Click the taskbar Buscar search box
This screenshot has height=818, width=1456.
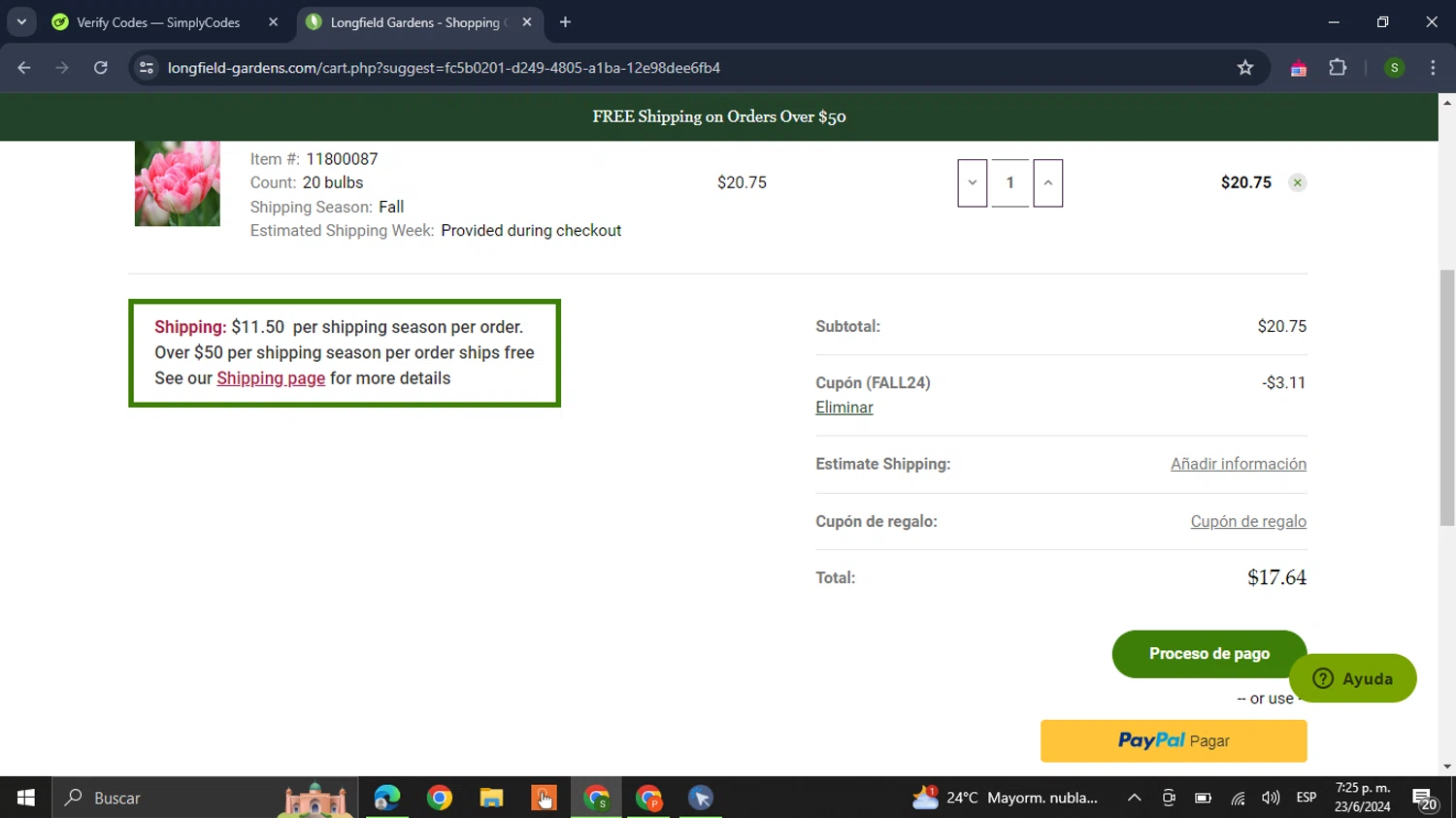click(205, 798)
